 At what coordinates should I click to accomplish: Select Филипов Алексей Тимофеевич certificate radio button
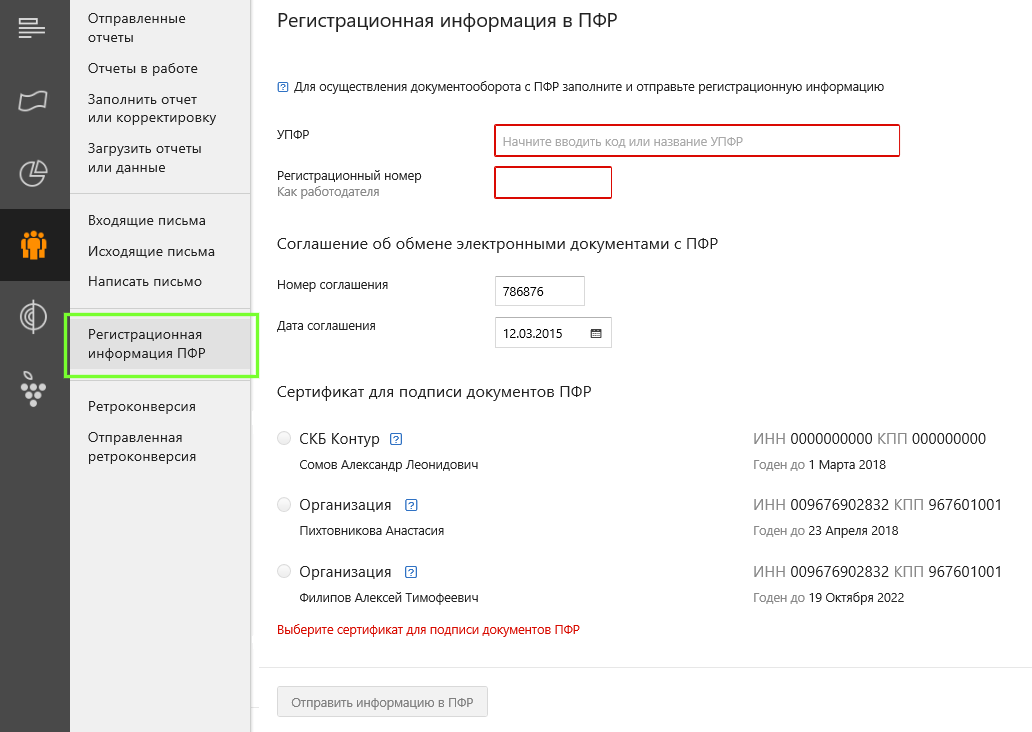(284, 571)
